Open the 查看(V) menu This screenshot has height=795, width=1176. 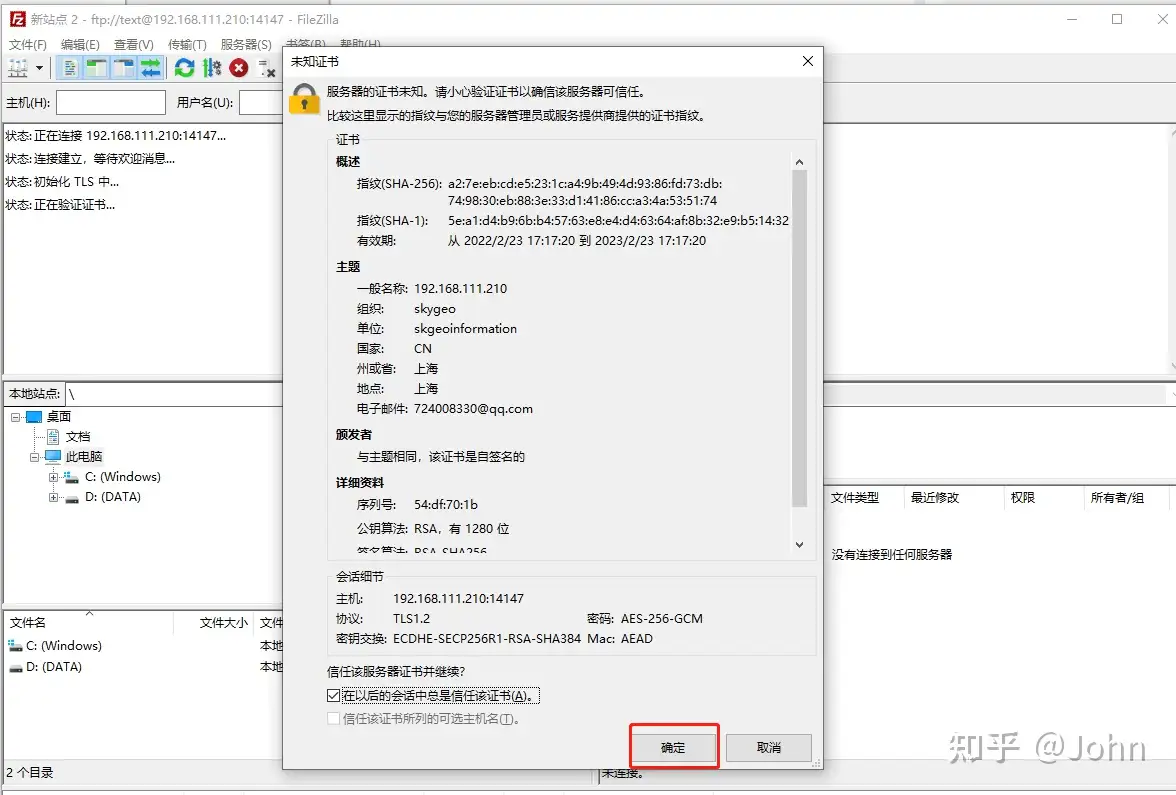tap(134, 44)
